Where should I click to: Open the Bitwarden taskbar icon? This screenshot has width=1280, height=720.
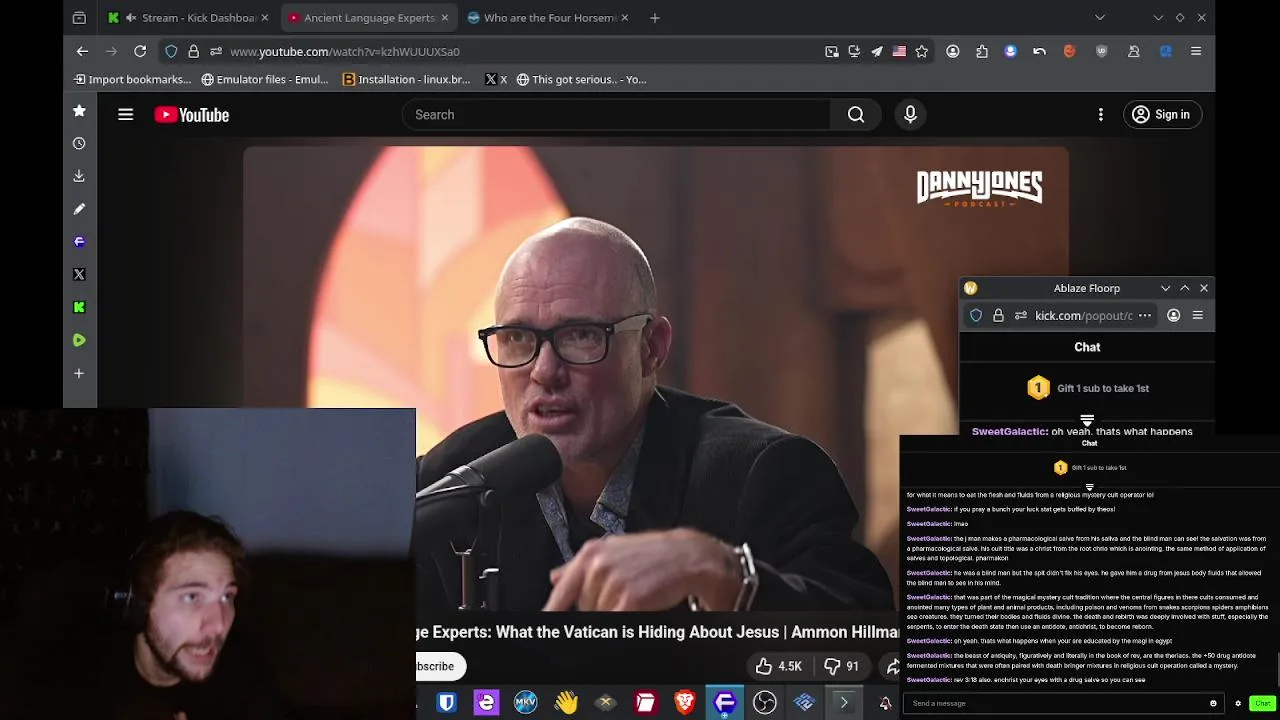[446, 703]
